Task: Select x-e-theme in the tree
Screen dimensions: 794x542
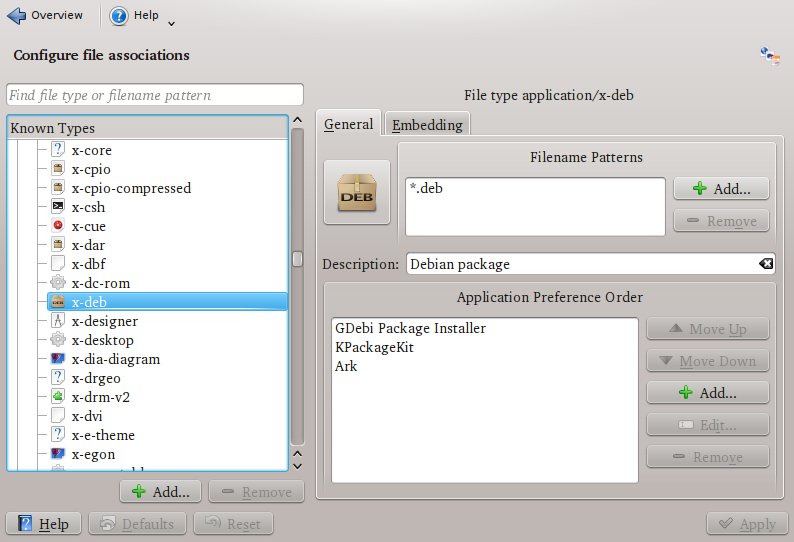Action: pyautogui.click(x=103, y=435)
